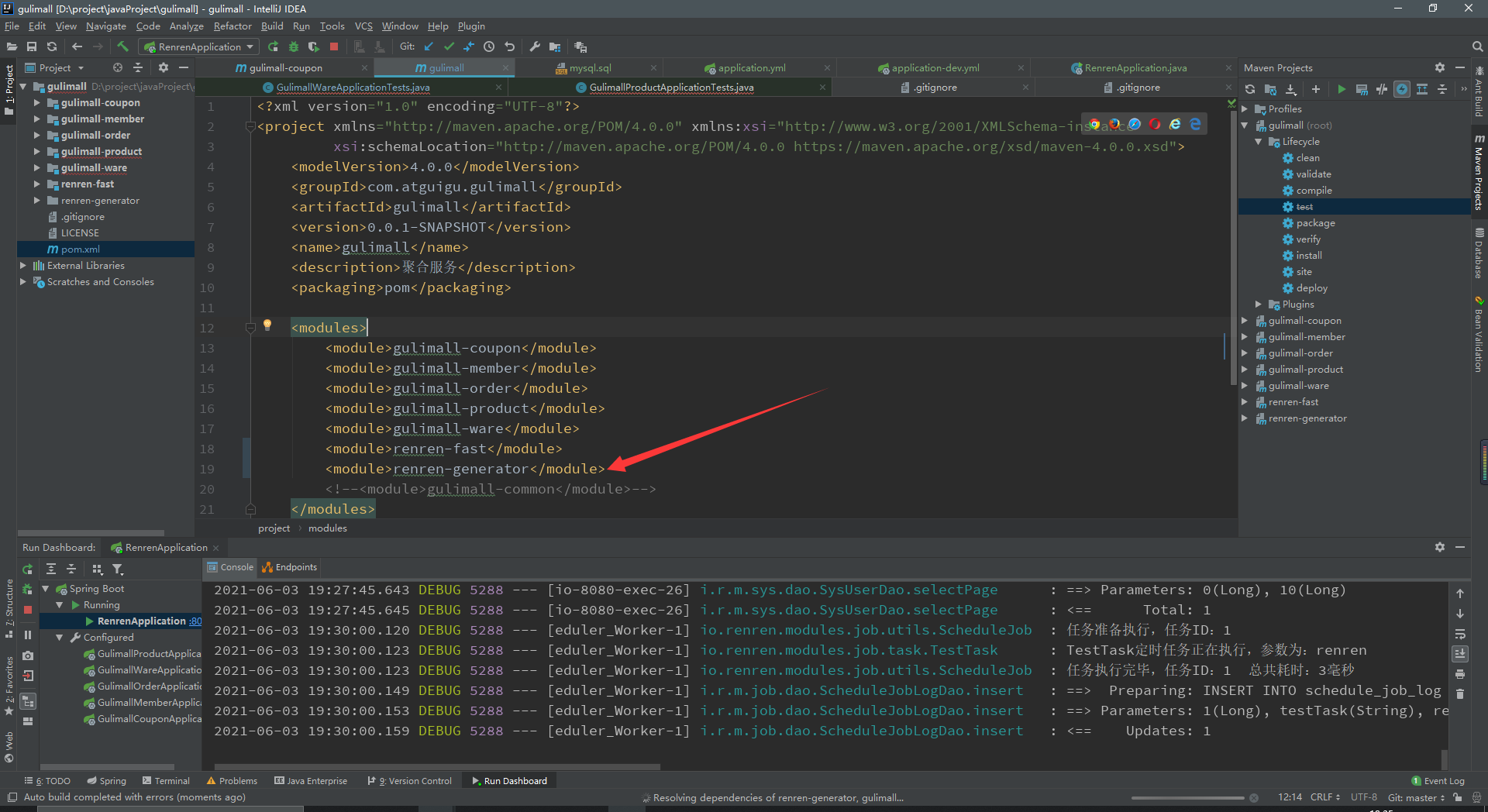Expand Plugins node in Maven panel
Viewport: 1488px width, 812px height.
[x=1259, y=304]
